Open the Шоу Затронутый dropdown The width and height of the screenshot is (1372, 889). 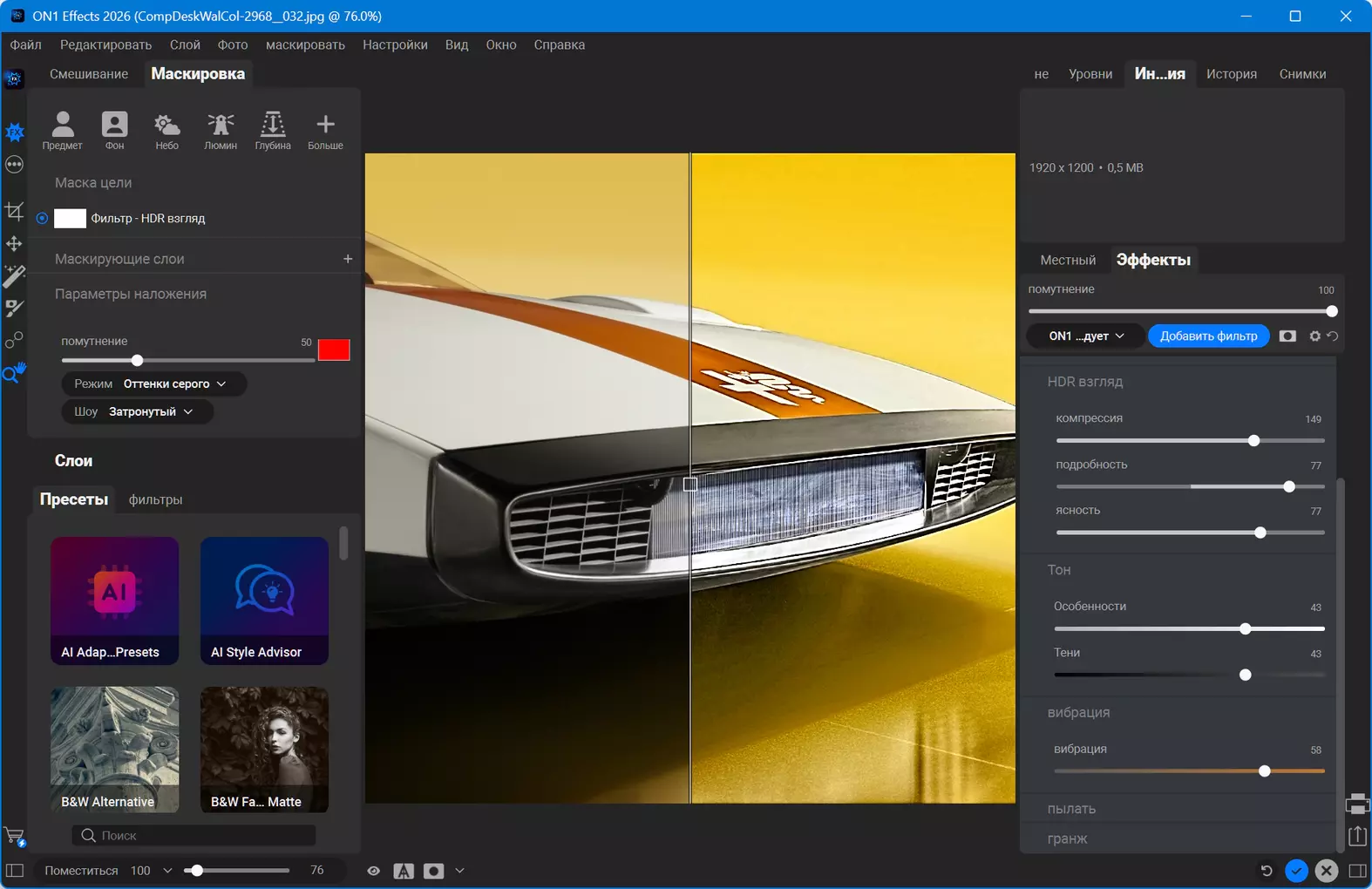click(137, 411)
